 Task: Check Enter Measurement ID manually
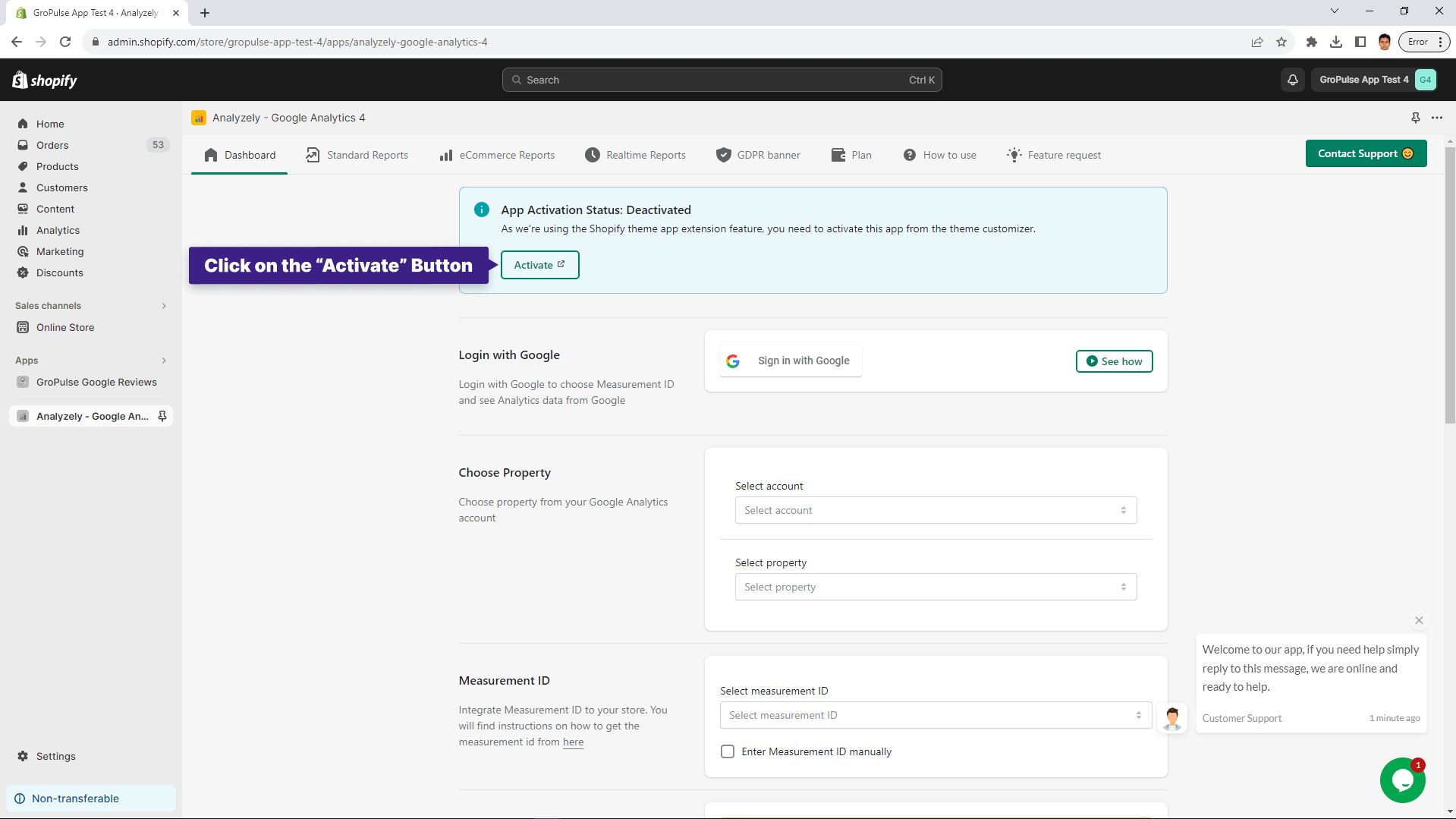point(728,751)
